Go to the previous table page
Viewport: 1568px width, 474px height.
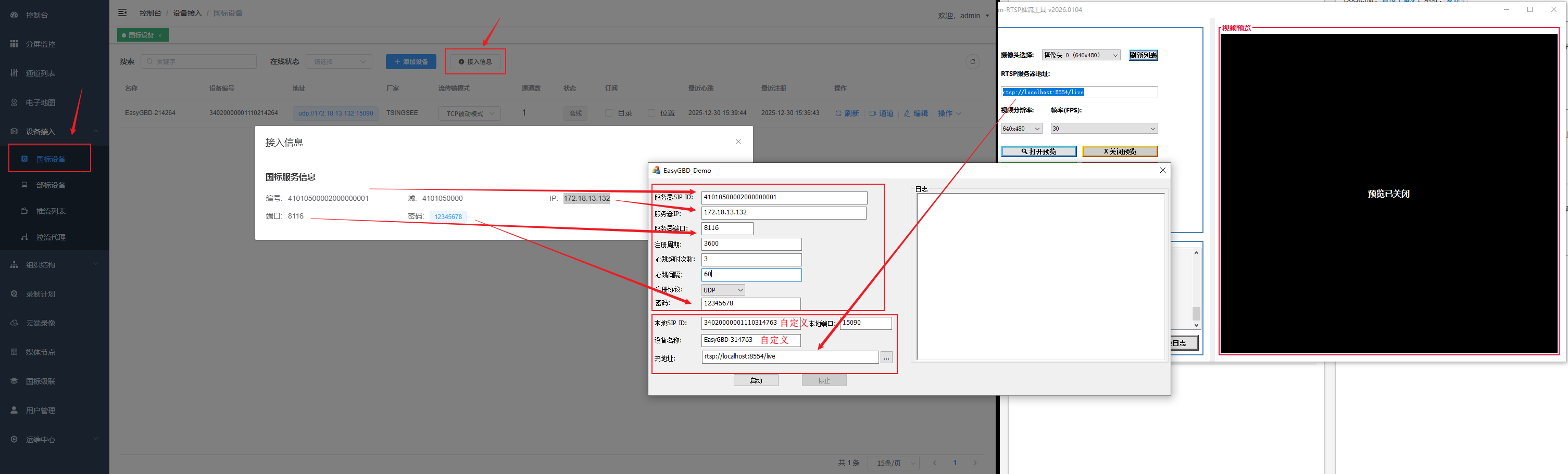tap(935, 463)
